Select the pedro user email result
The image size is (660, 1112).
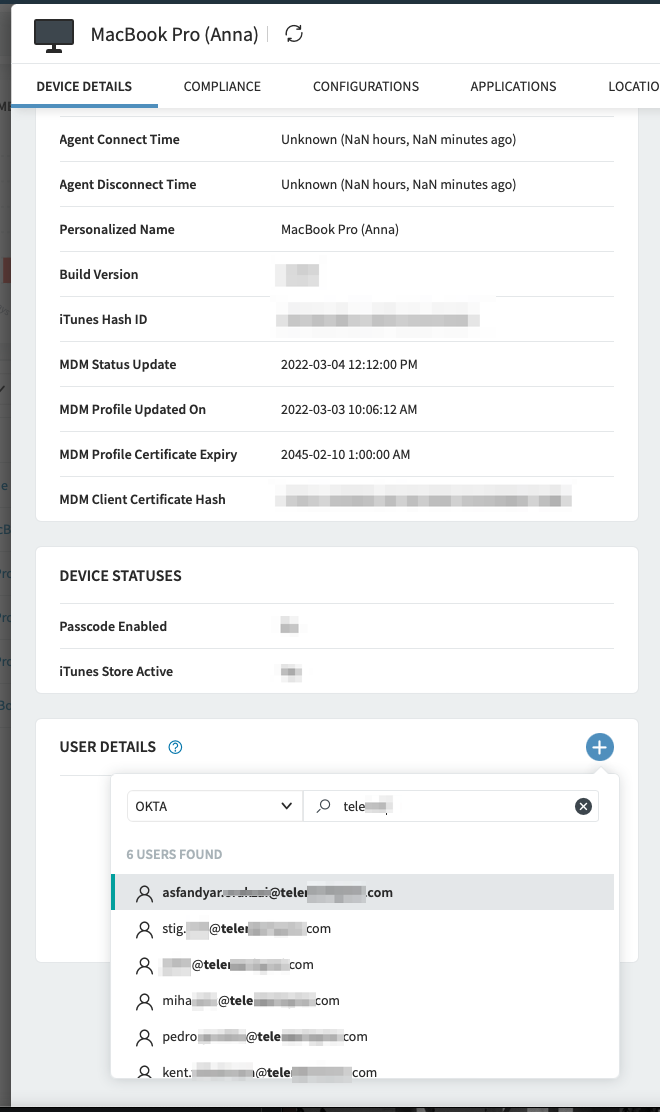coord(265,1037)
